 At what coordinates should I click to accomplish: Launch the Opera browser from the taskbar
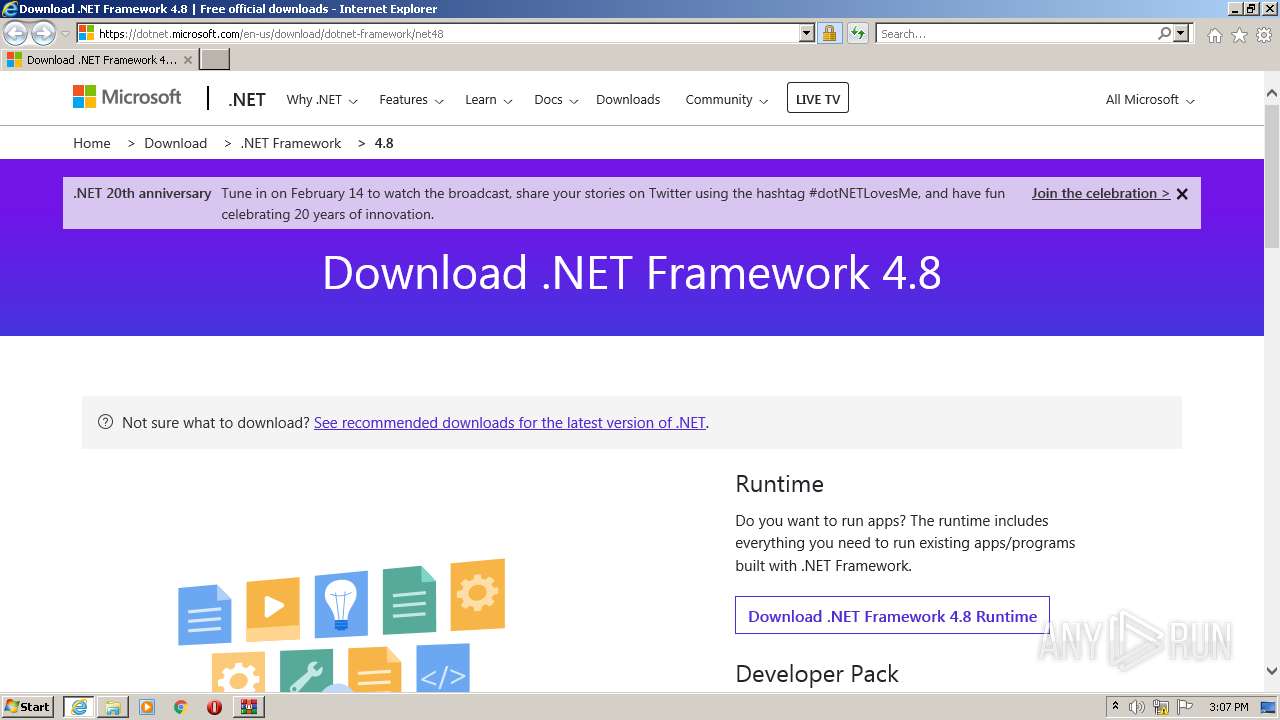click(x=214, y=707)
